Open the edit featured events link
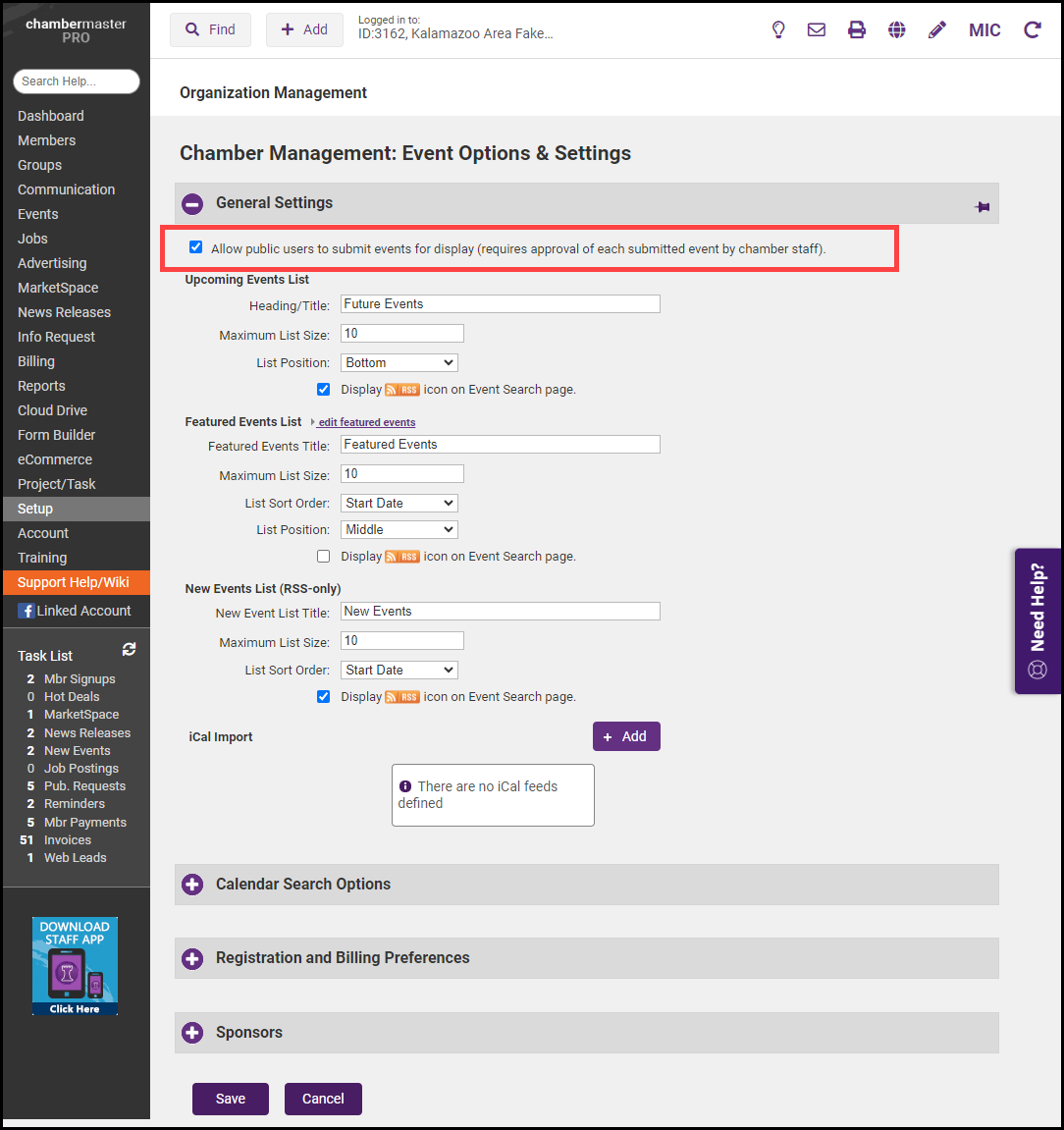 [x=366, y=422]
